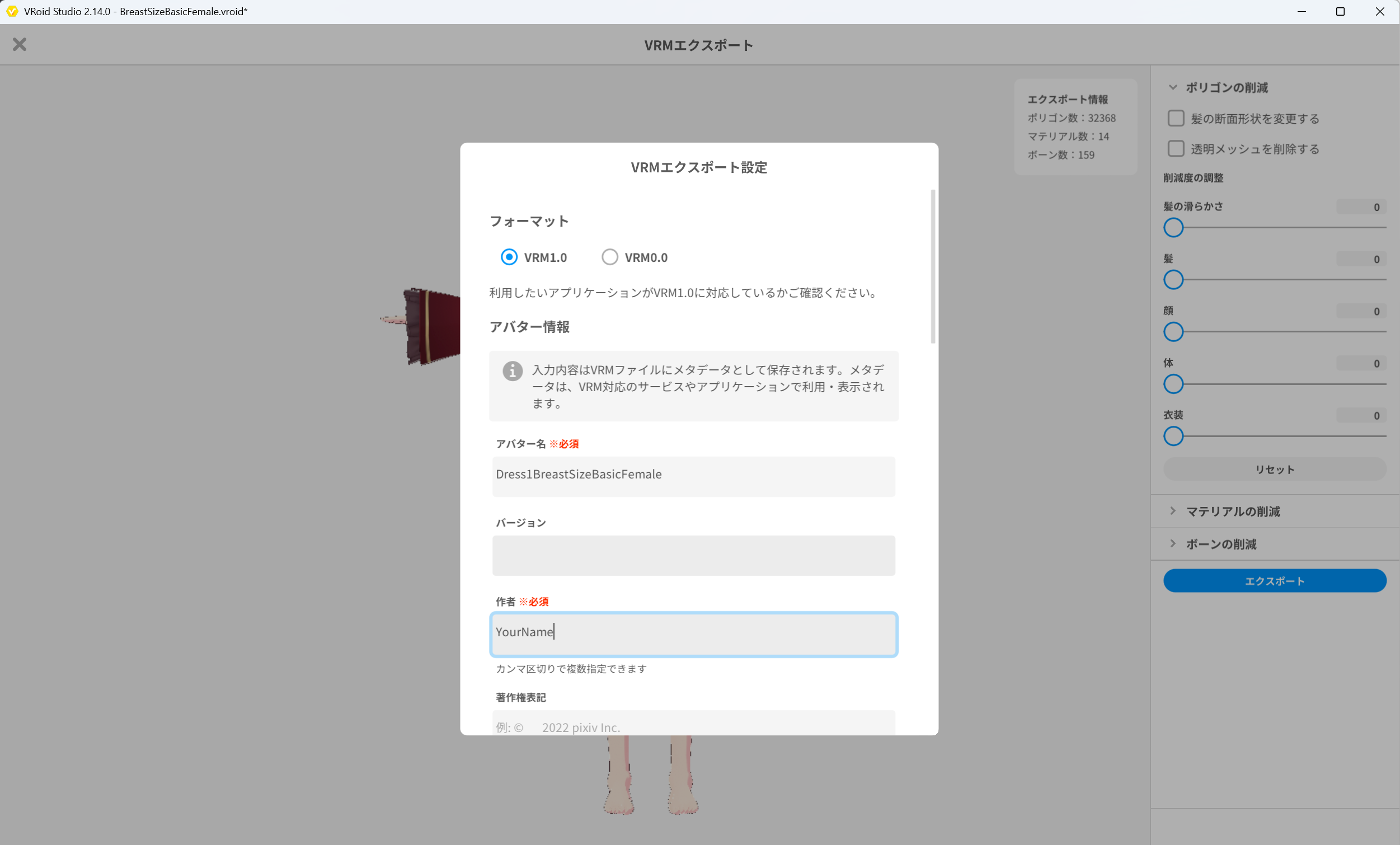The height and width of the screenshot is (845, 1400).
Task: Click the アバター名 input field
Action: click(x=693, y=476)
